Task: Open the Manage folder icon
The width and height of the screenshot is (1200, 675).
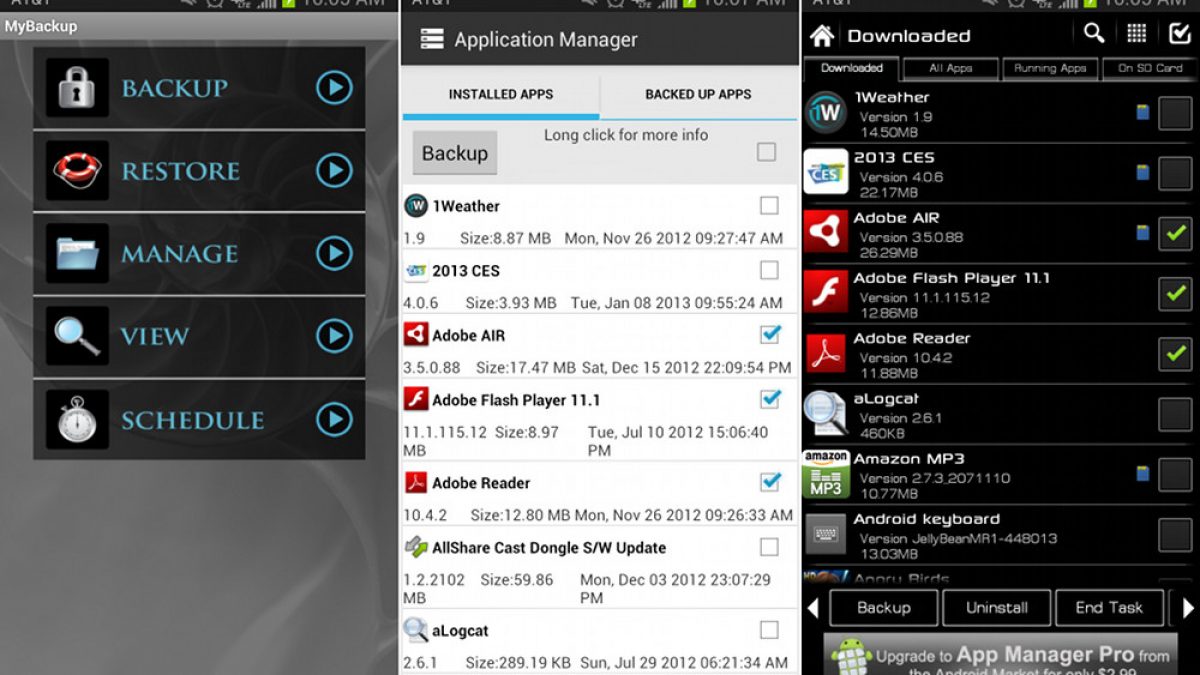Action: click(x=77, y=253)
